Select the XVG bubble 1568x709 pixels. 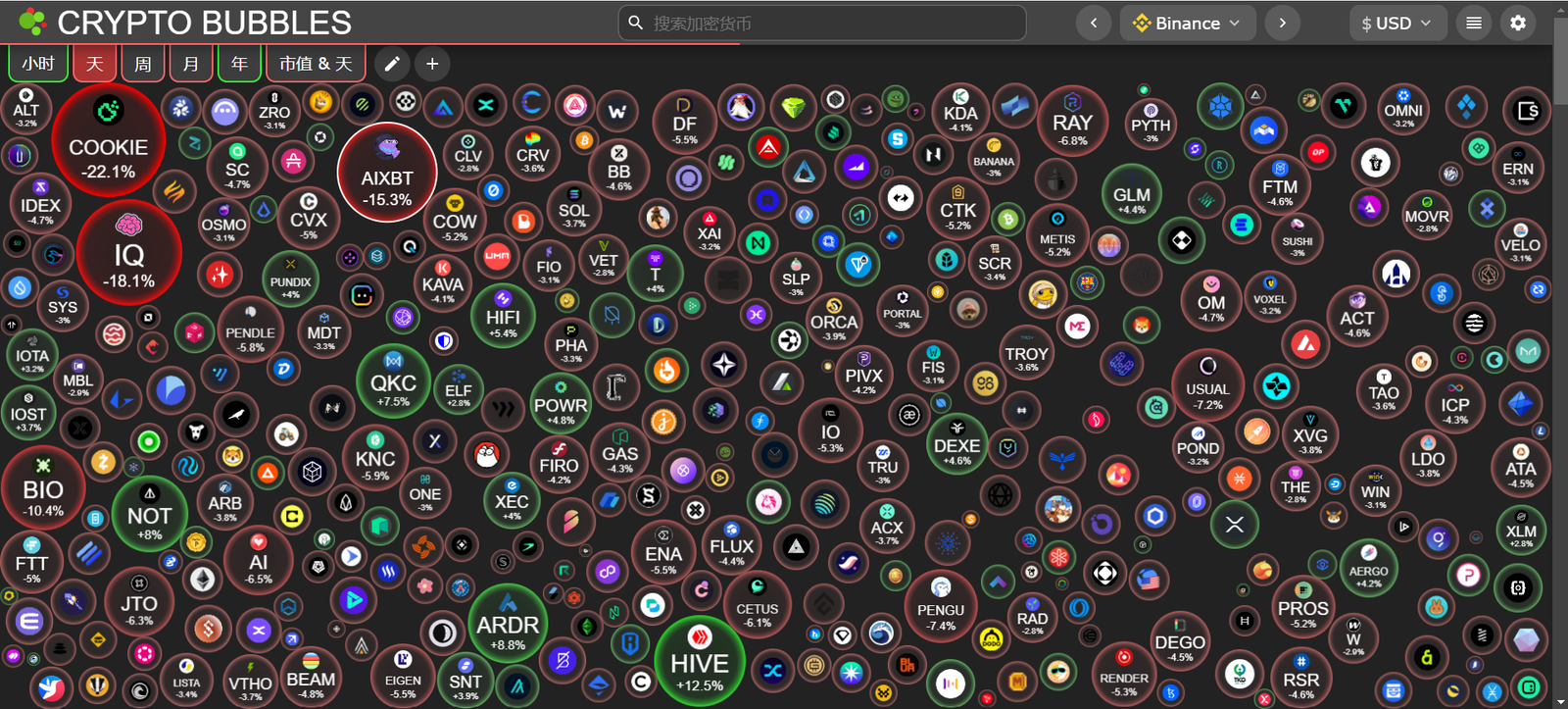tap(1310, 433)
